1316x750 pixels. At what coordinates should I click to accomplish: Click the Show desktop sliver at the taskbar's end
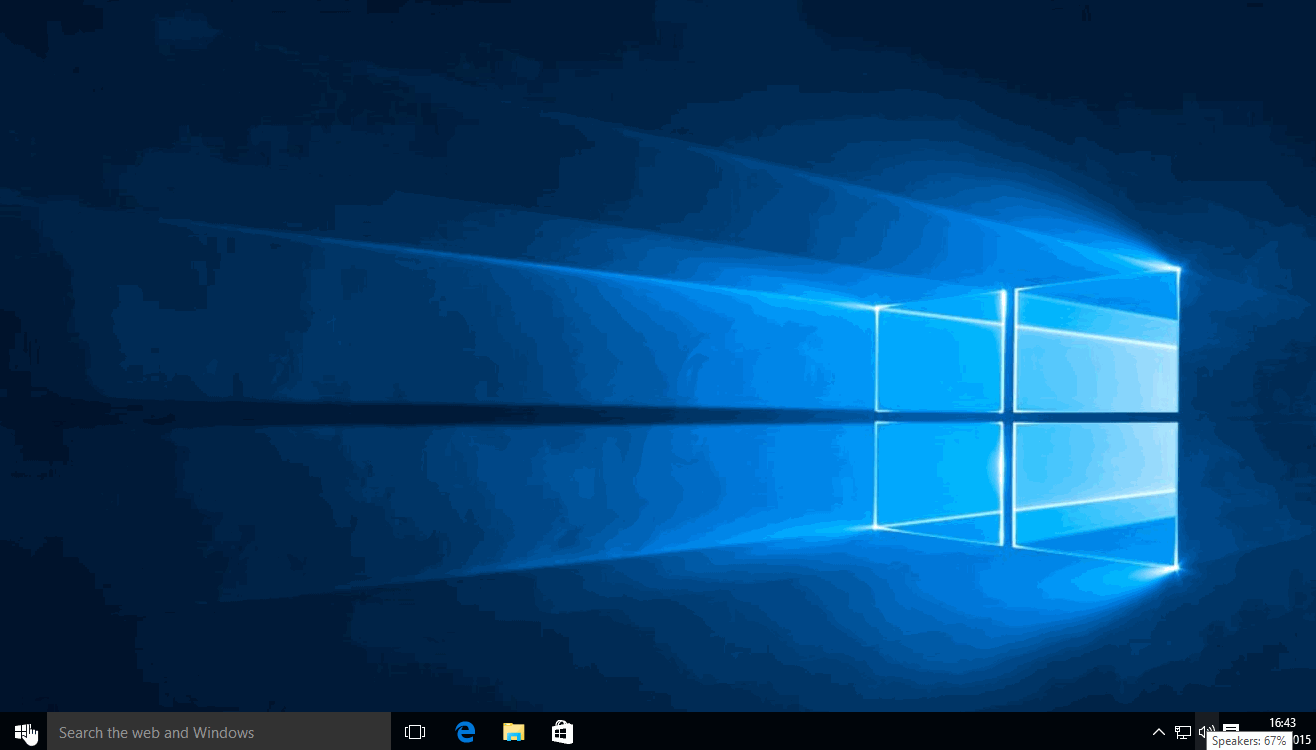[x=1313, y=732]
